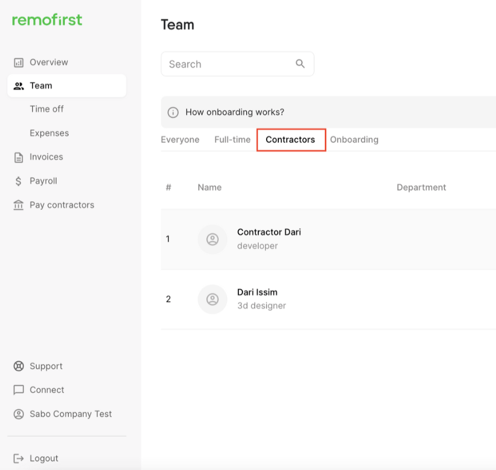Switch to the Everyone tab
This screenshot has width=496, height=470.
[180, 140]
